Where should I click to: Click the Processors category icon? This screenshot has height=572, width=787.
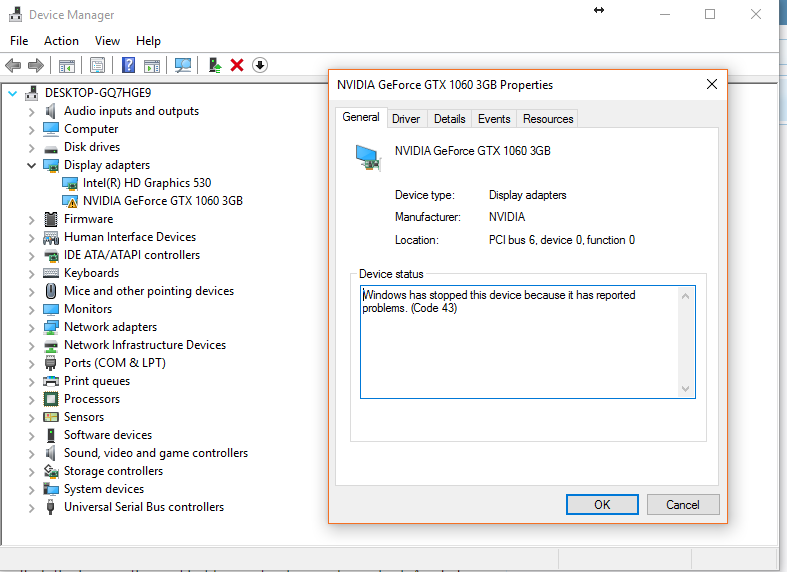(51, 399)
